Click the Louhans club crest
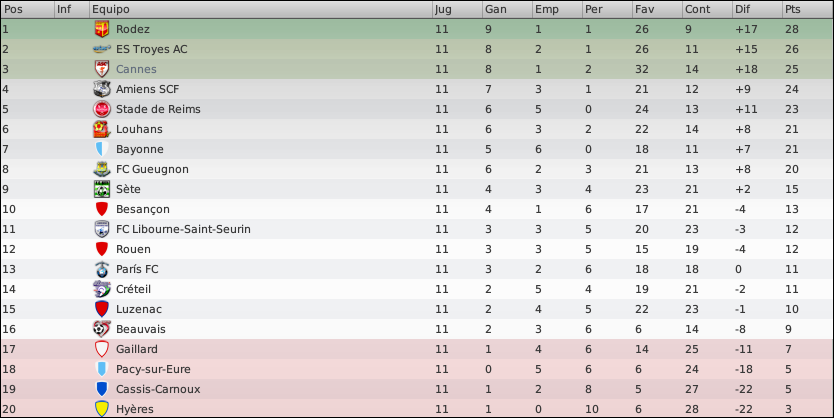Image resolution: width=834 pixels, height=418 pixels. click(x=102, y=129)
